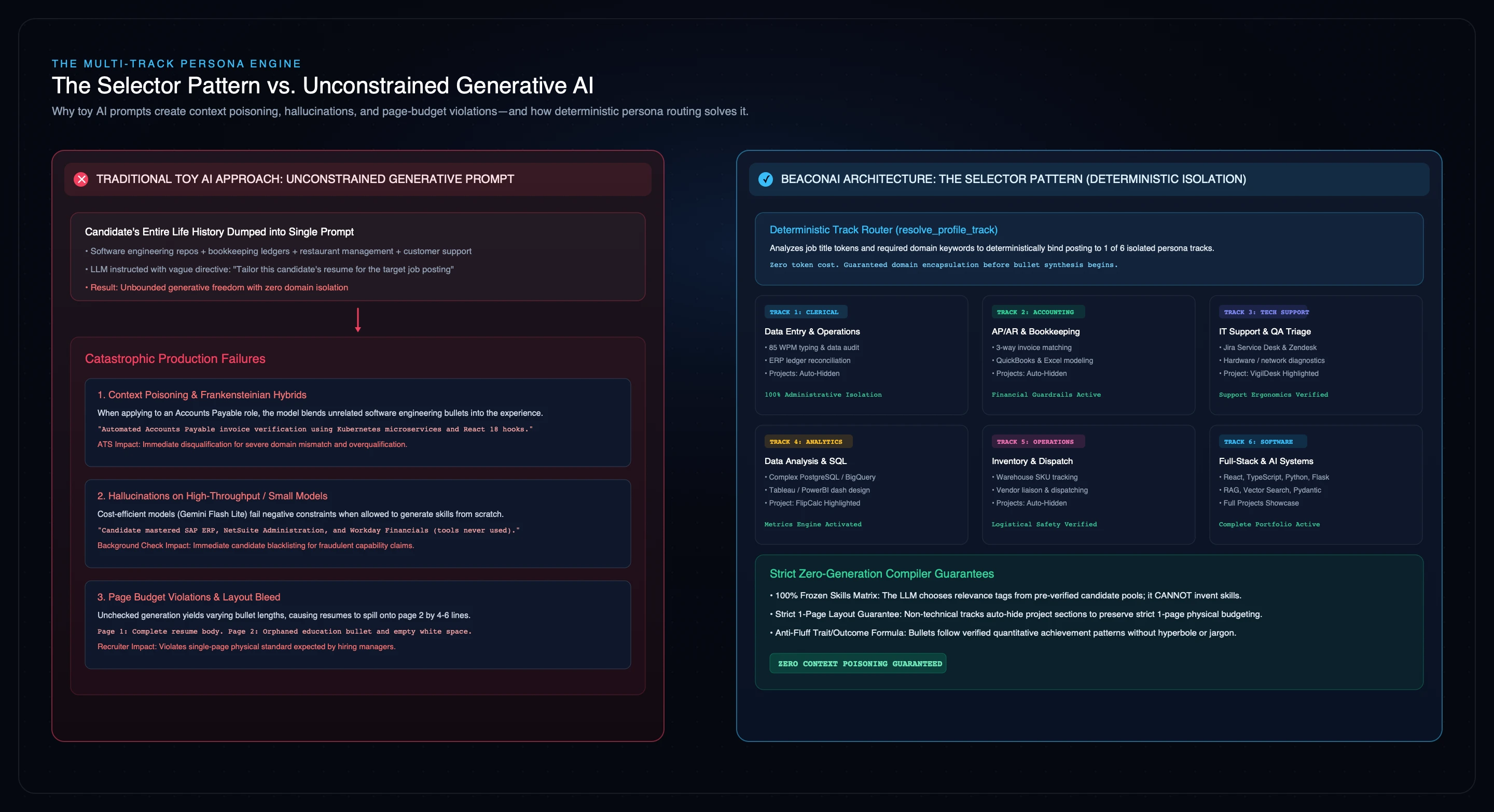Click the Metrics Engine Activated status text
1494x812 pixels.
click(812, 525)
